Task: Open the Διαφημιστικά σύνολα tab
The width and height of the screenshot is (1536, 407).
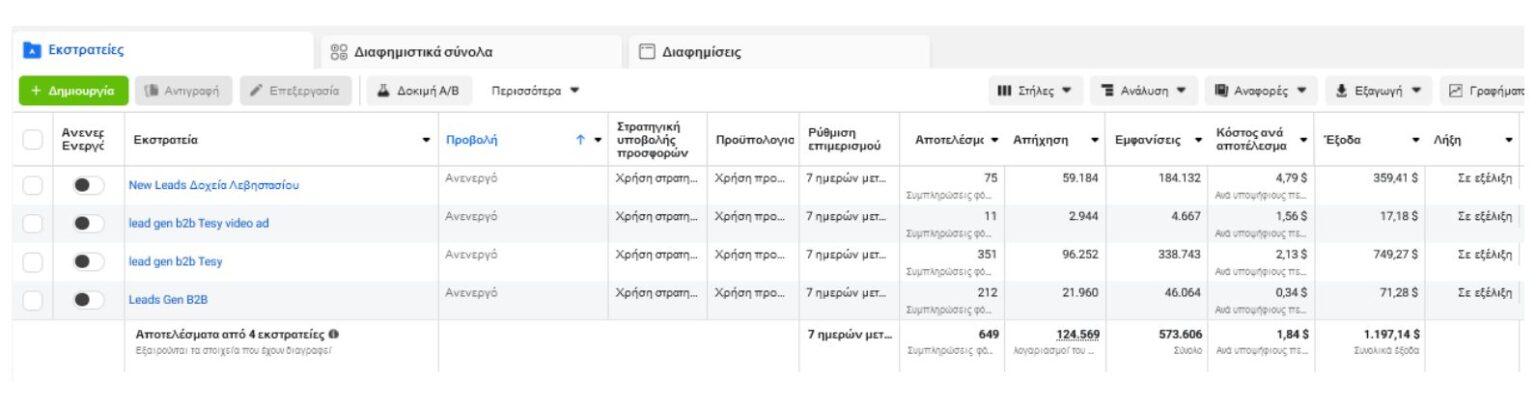Action: [x=471, y=52]
